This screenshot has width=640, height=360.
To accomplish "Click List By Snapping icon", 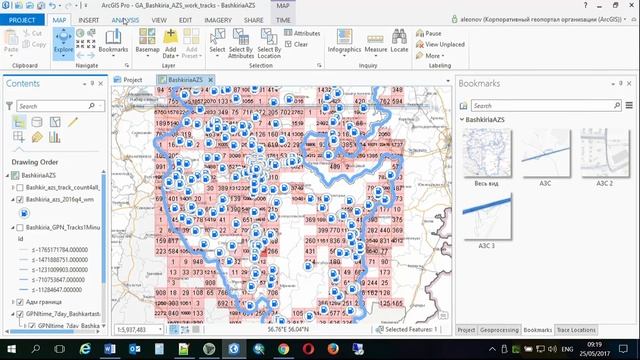I will pyautogui.click(x=19, y=137).
